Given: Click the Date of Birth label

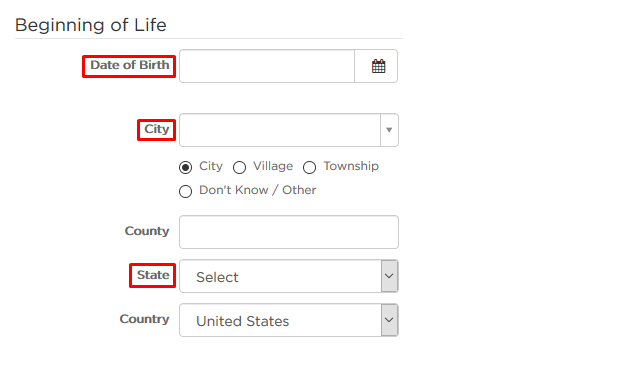Looking at the screenshot, I should point(129,65).
